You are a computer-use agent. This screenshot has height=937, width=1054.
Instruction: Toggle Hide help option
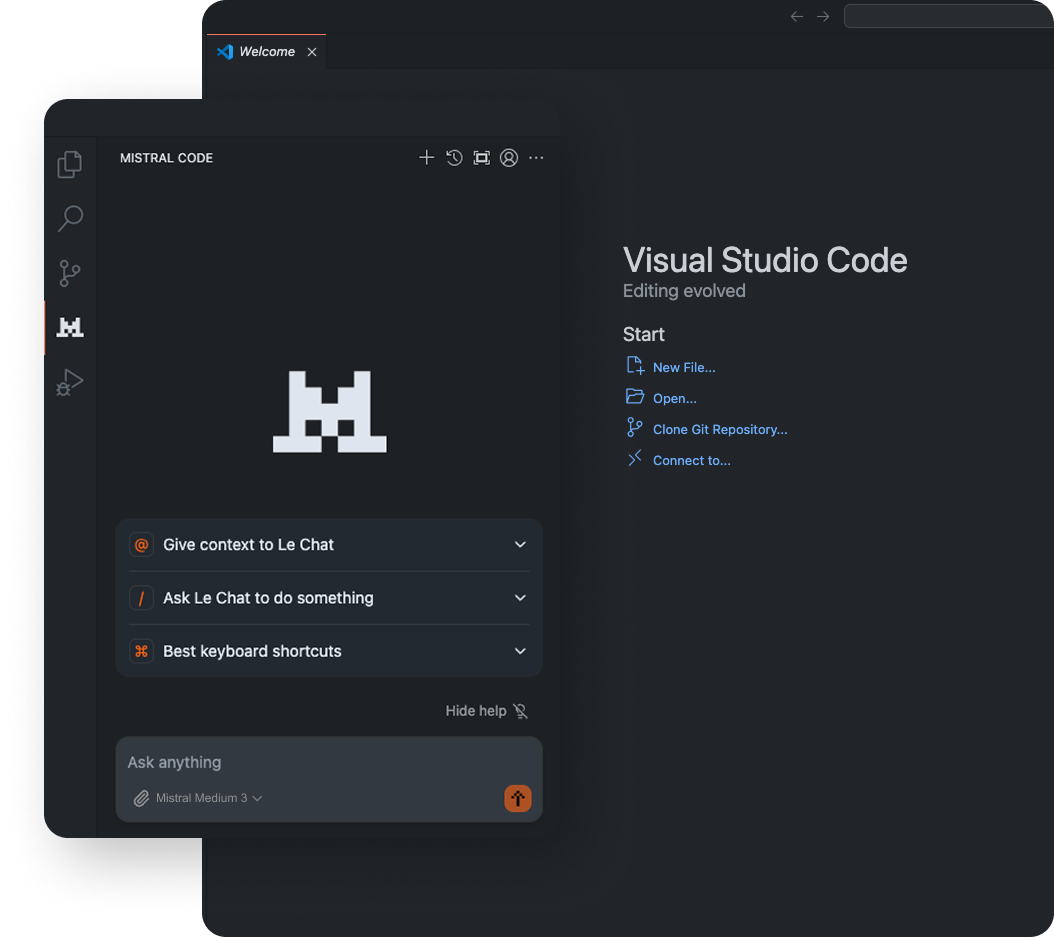486,711
